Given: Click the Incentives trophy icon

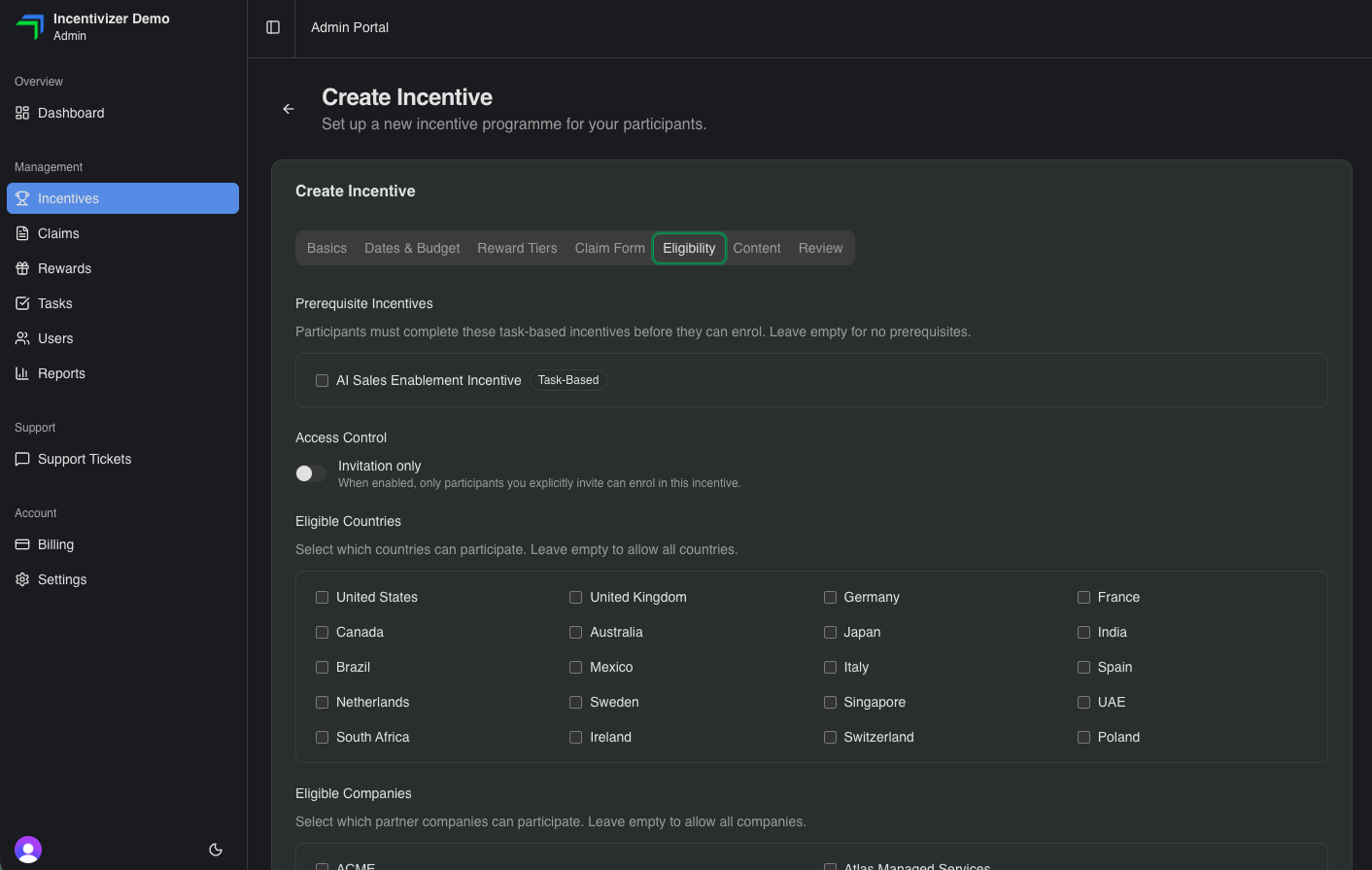Looking at the screenshot, I should point(22,198).
